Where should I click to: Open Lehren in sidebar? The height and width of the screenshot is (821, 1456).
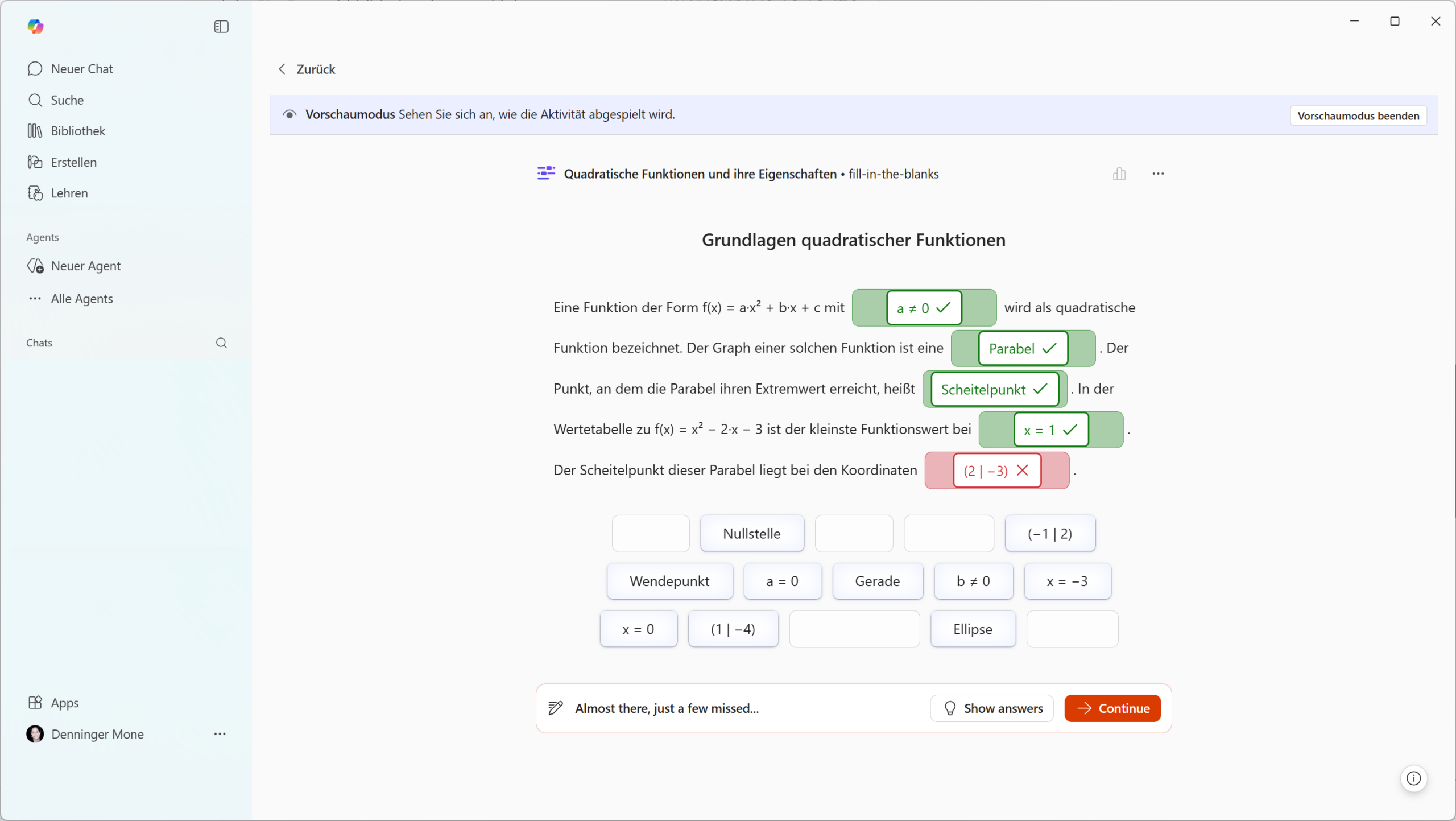[x=69, y=193]
